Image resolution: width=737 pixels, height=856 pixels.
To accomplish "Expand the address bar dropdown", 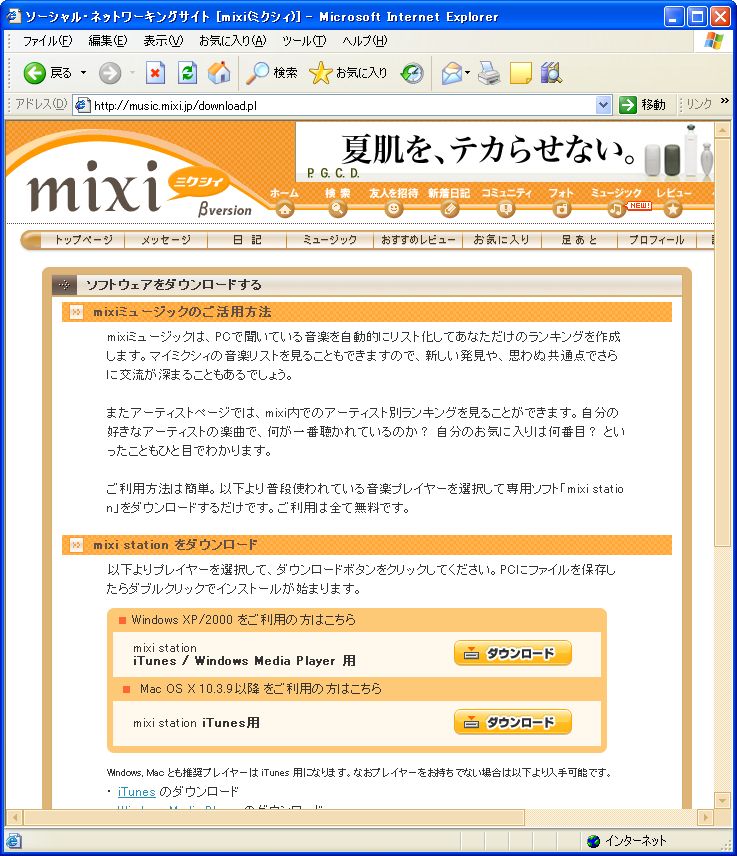I will (603, 105).
